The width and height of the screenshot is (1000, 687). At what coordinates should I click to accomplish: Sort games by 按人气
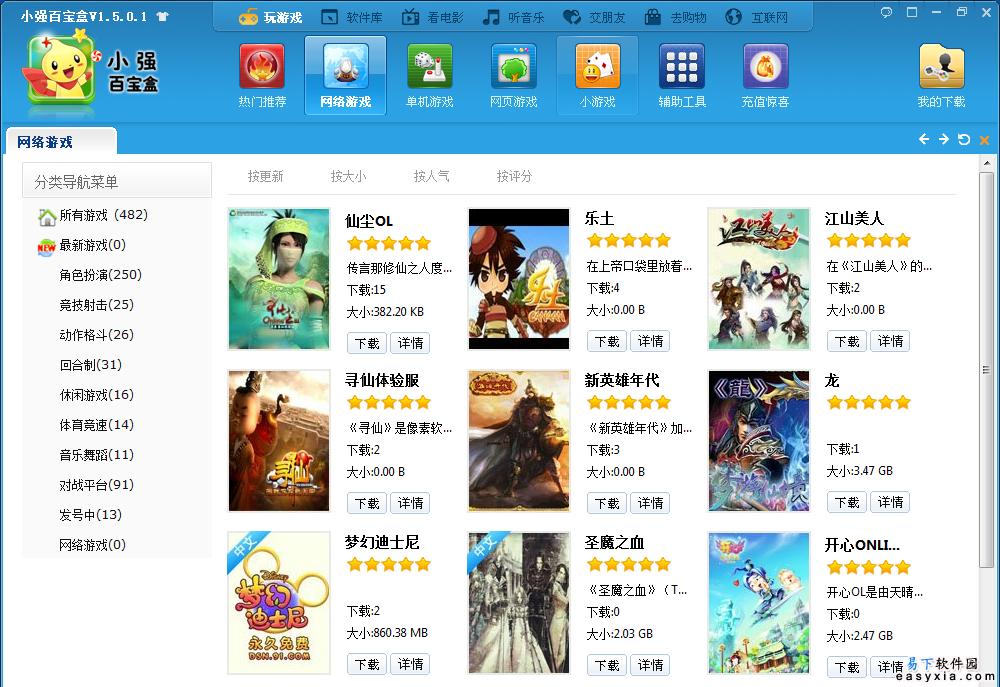click(x=431, y=176)
